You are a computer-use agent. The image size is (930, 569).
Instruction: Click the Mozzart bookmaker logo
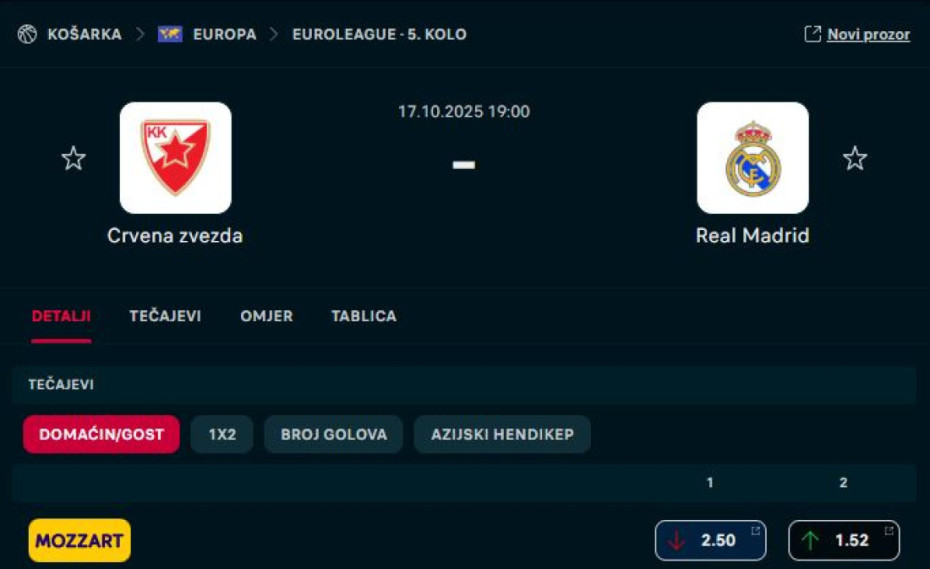pyautogui.click(x=79, y=541)
